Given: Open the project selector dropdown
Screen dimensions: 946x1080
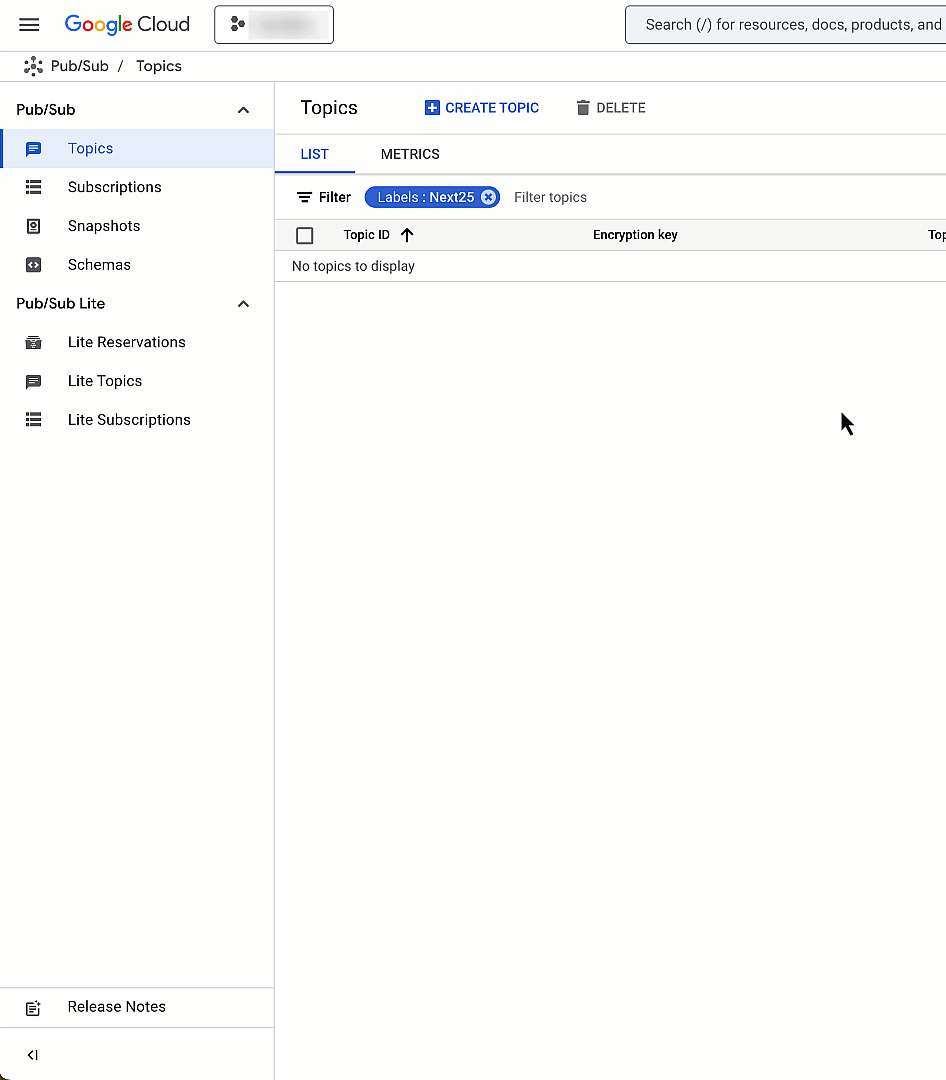Looking at the screenshot, I should (x=274, y=25).
